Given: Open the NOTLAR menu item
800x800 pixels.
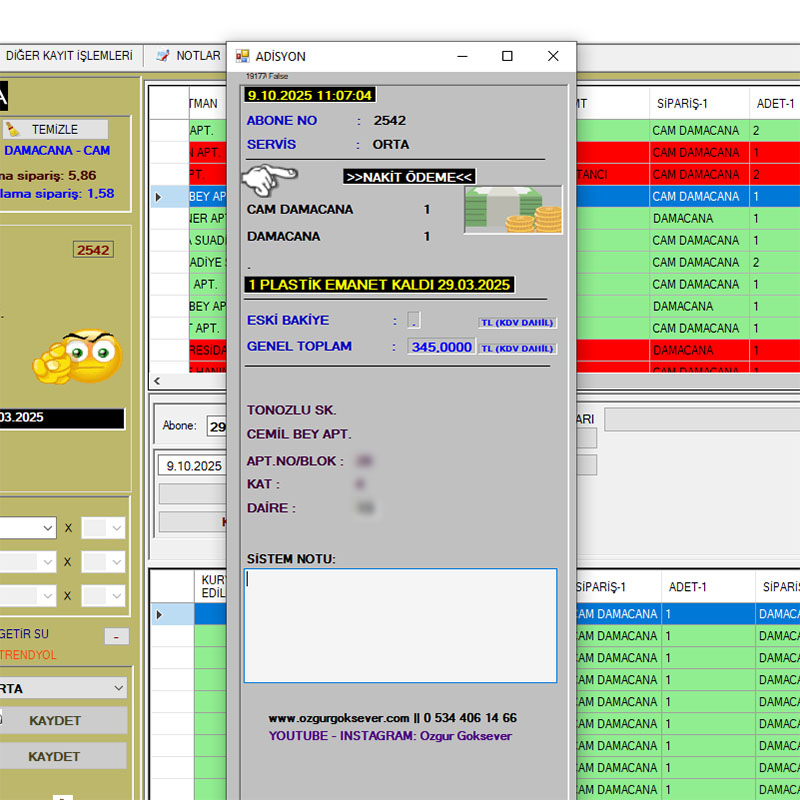Looking at the screenshot, I should tap(197, 56).
